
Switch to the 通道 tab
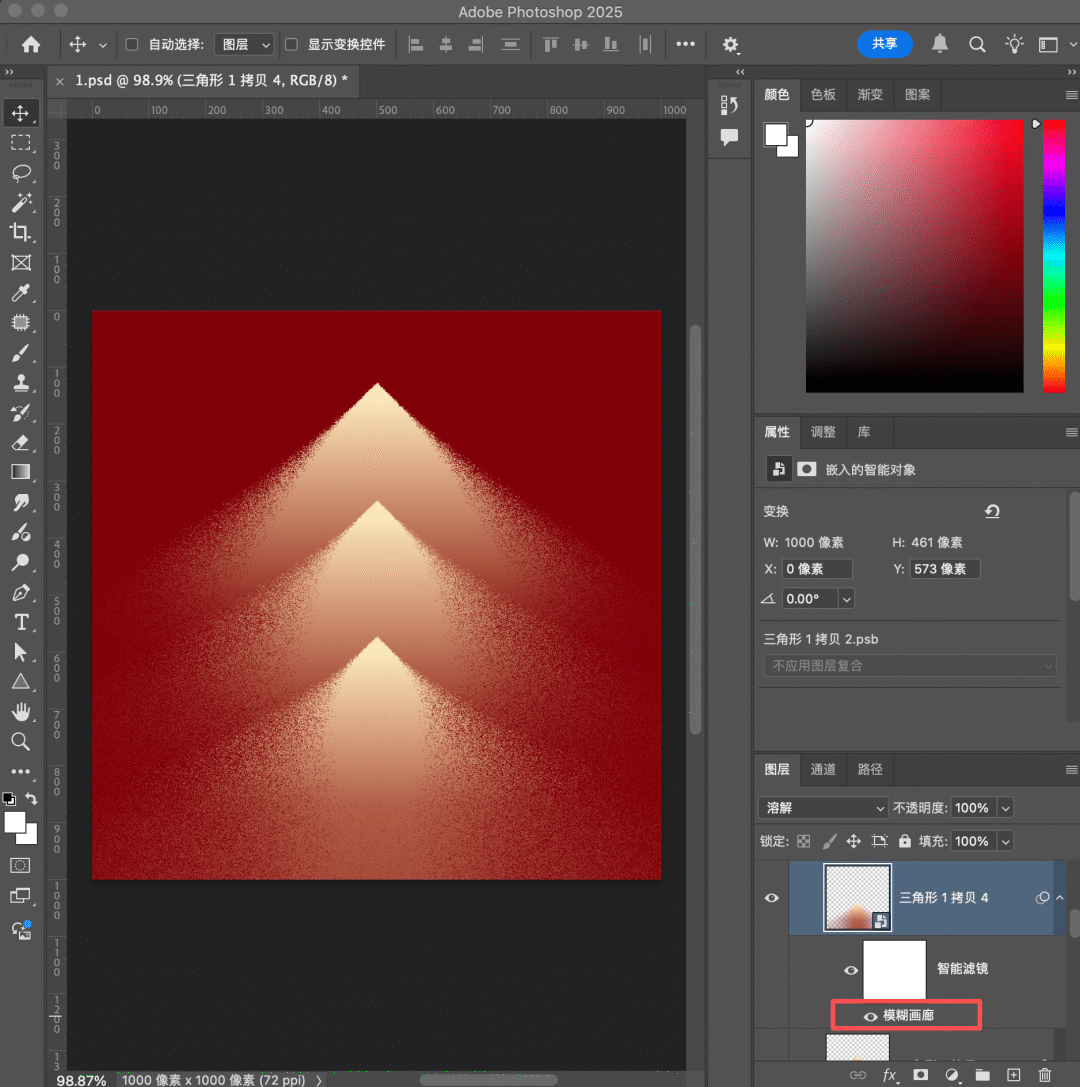(x=823, y=769)
